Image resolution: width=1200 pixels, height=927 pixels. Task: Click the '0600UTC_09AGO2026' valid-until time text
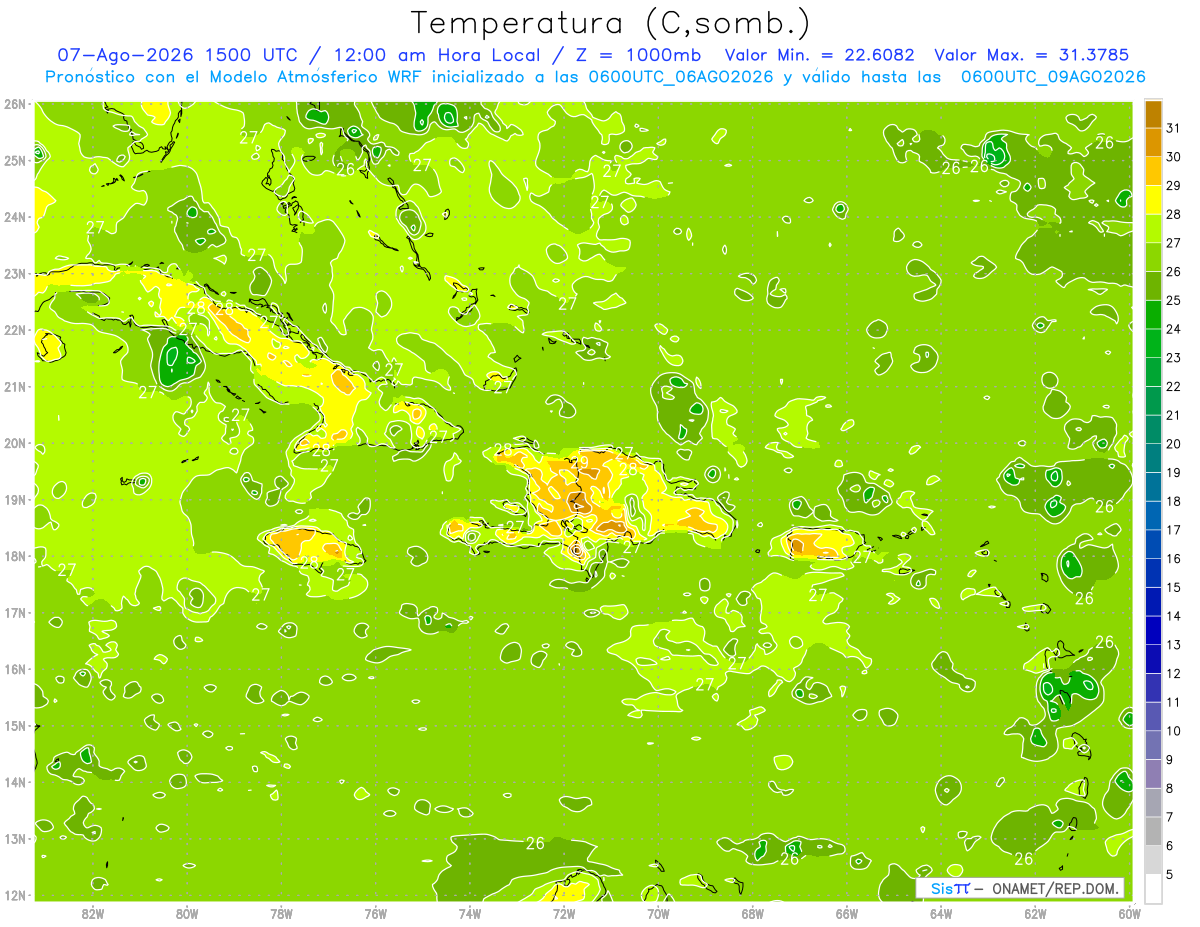point(1053,77)
